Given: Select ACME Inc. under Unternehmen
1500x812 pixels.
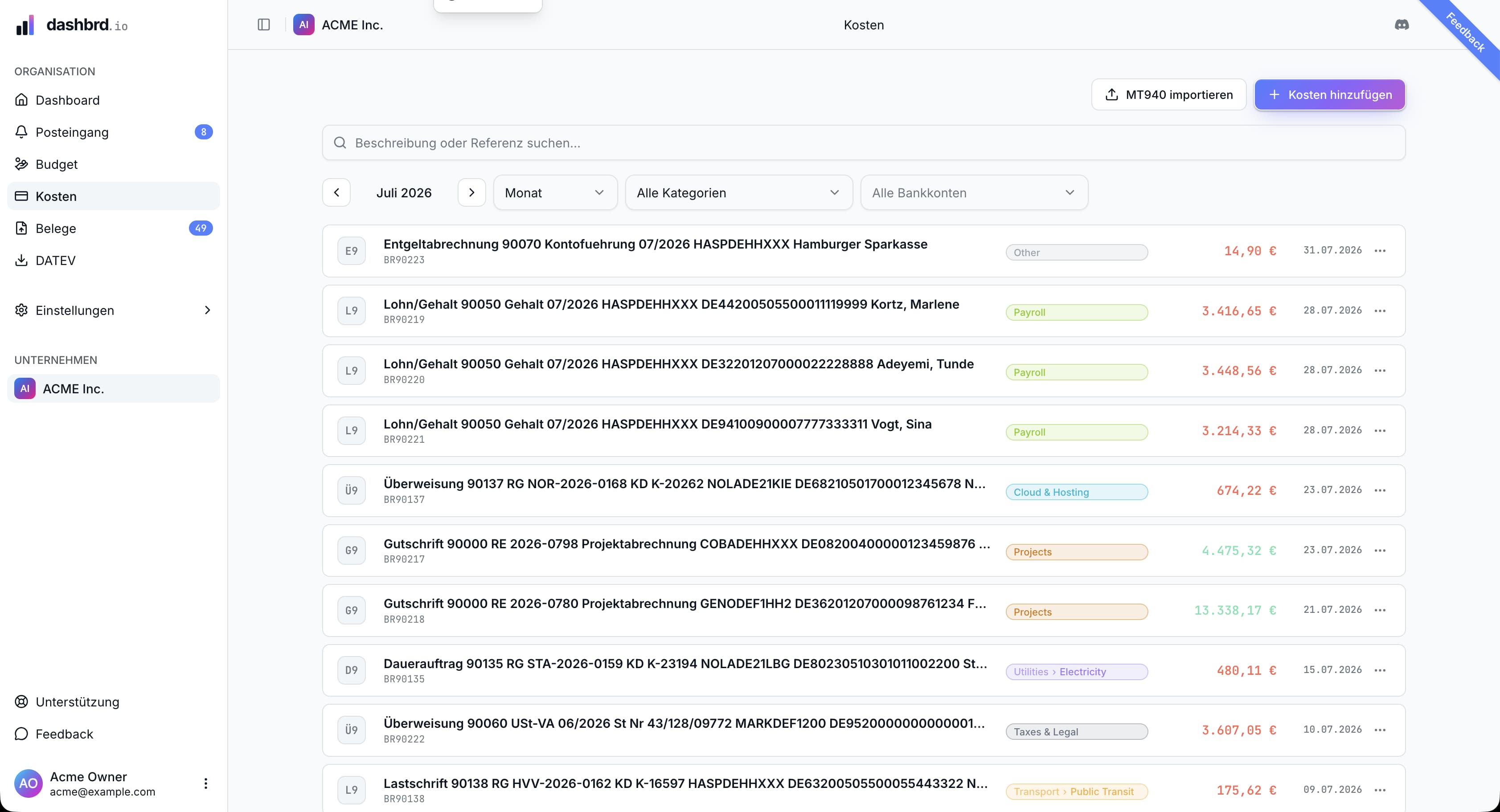Looking at the screenshot, I should click(114, 389).
